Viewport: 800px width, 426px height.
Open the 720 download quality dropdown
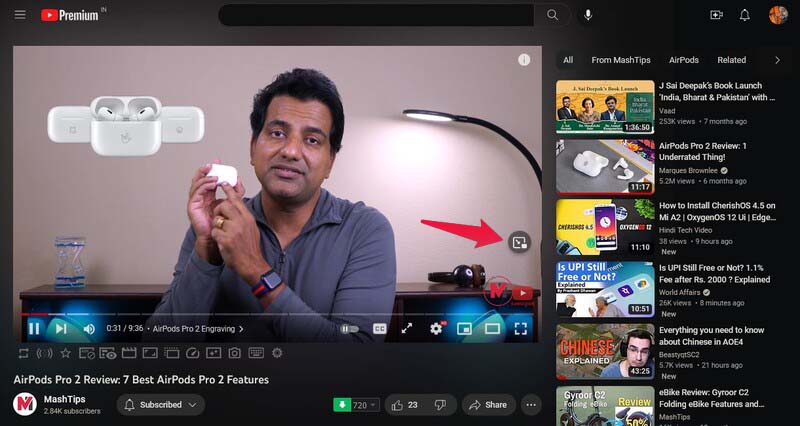365,405
